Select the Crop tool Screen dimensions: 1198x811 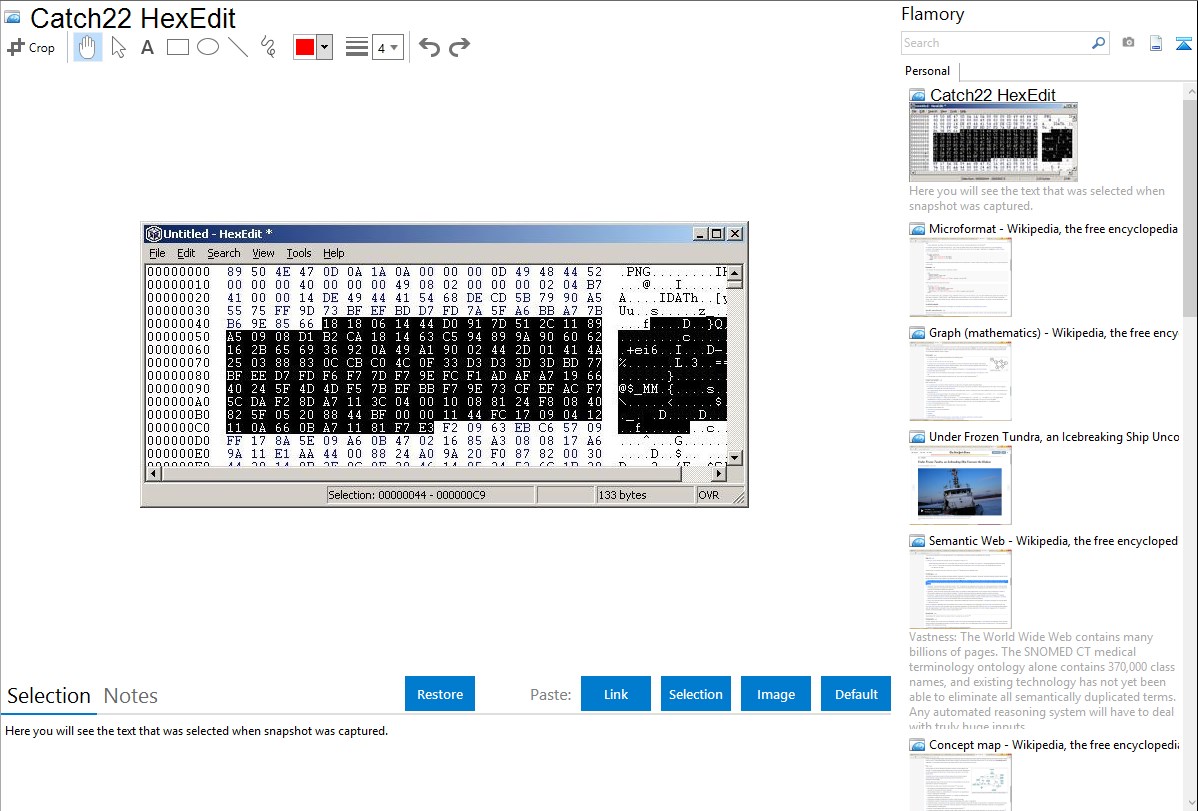31,47
